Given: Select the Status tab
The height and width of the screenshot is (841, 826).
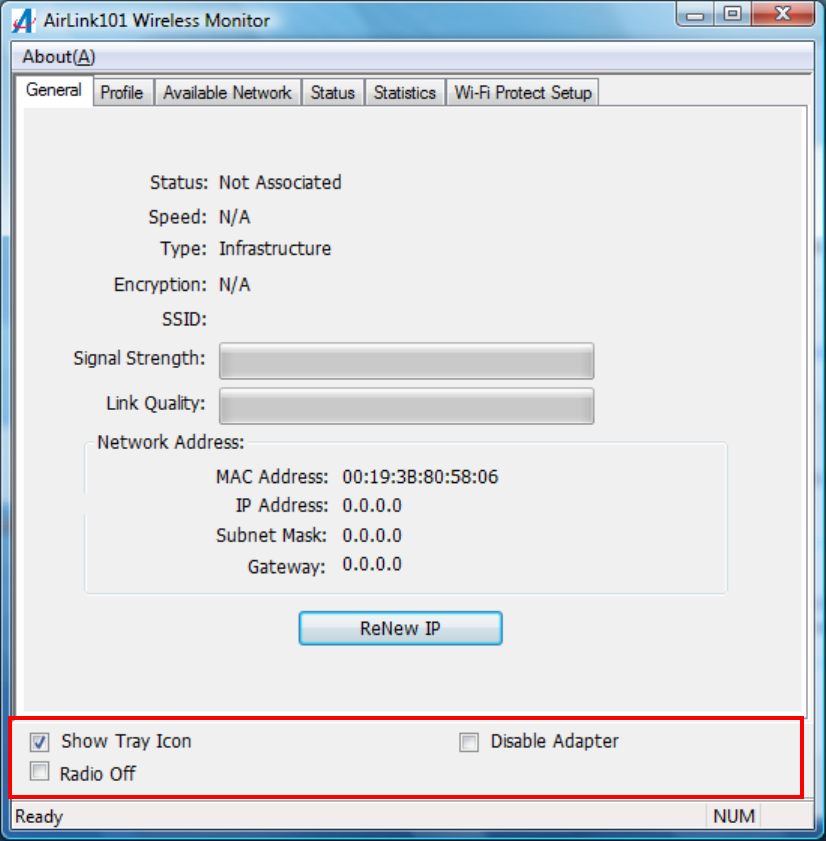Looking at the screenshot, I should [333, 93].
